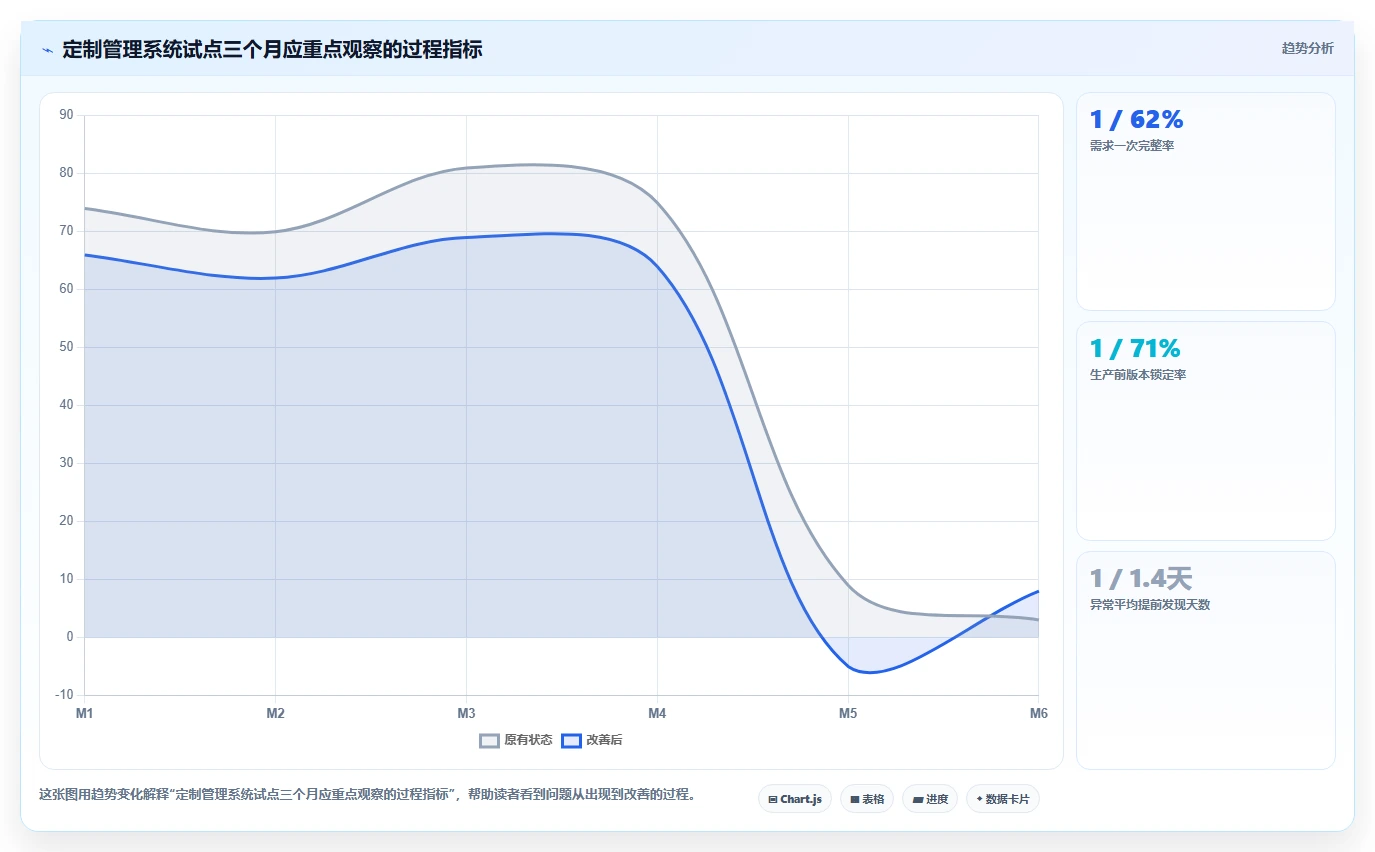The height and width of the screenshot is (852, 1375).
Task: Click the 趋势分析 label in the header
Action: [1307, 48]
